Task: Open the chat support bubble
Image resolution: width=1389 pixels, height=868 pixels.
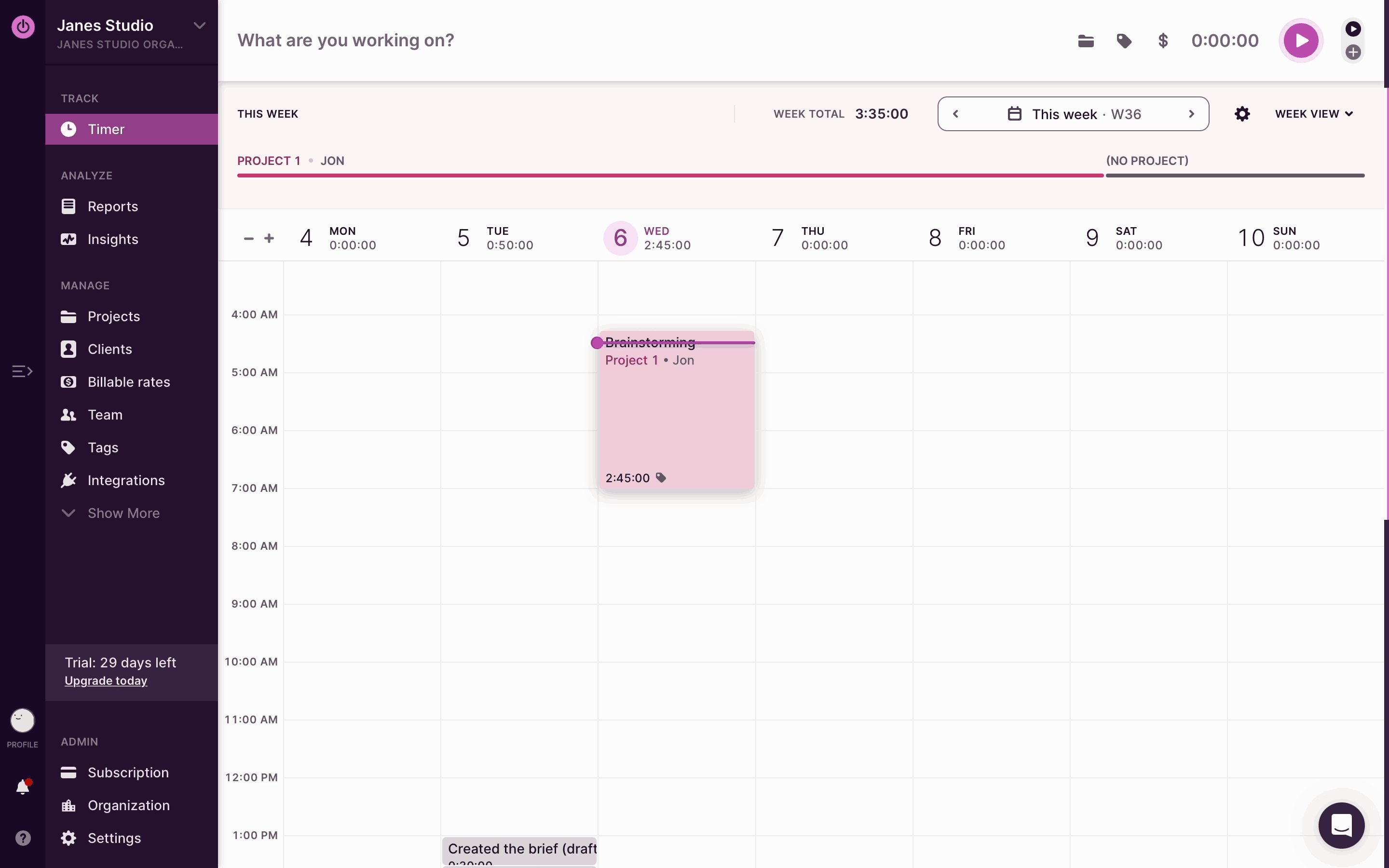Action: pyautogui.click(x=1341, y=826)
